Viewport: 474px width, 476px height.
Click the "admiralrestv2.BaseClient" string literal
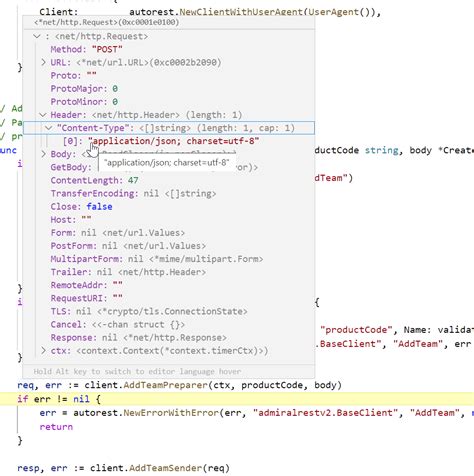[327, 413]
